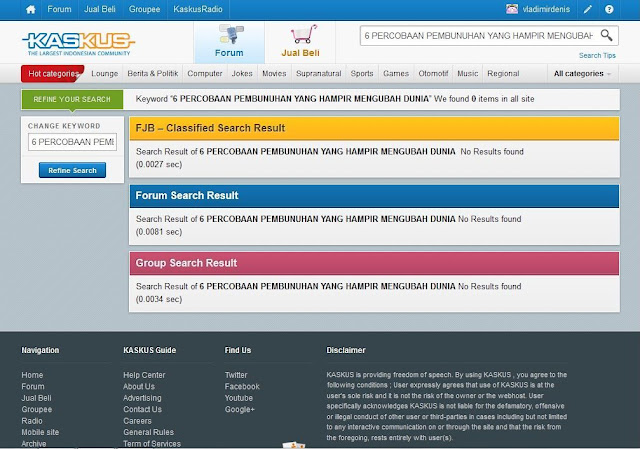Click the KASKUS logo
Screen dimensions: 640x449
[x=78, y=44]
